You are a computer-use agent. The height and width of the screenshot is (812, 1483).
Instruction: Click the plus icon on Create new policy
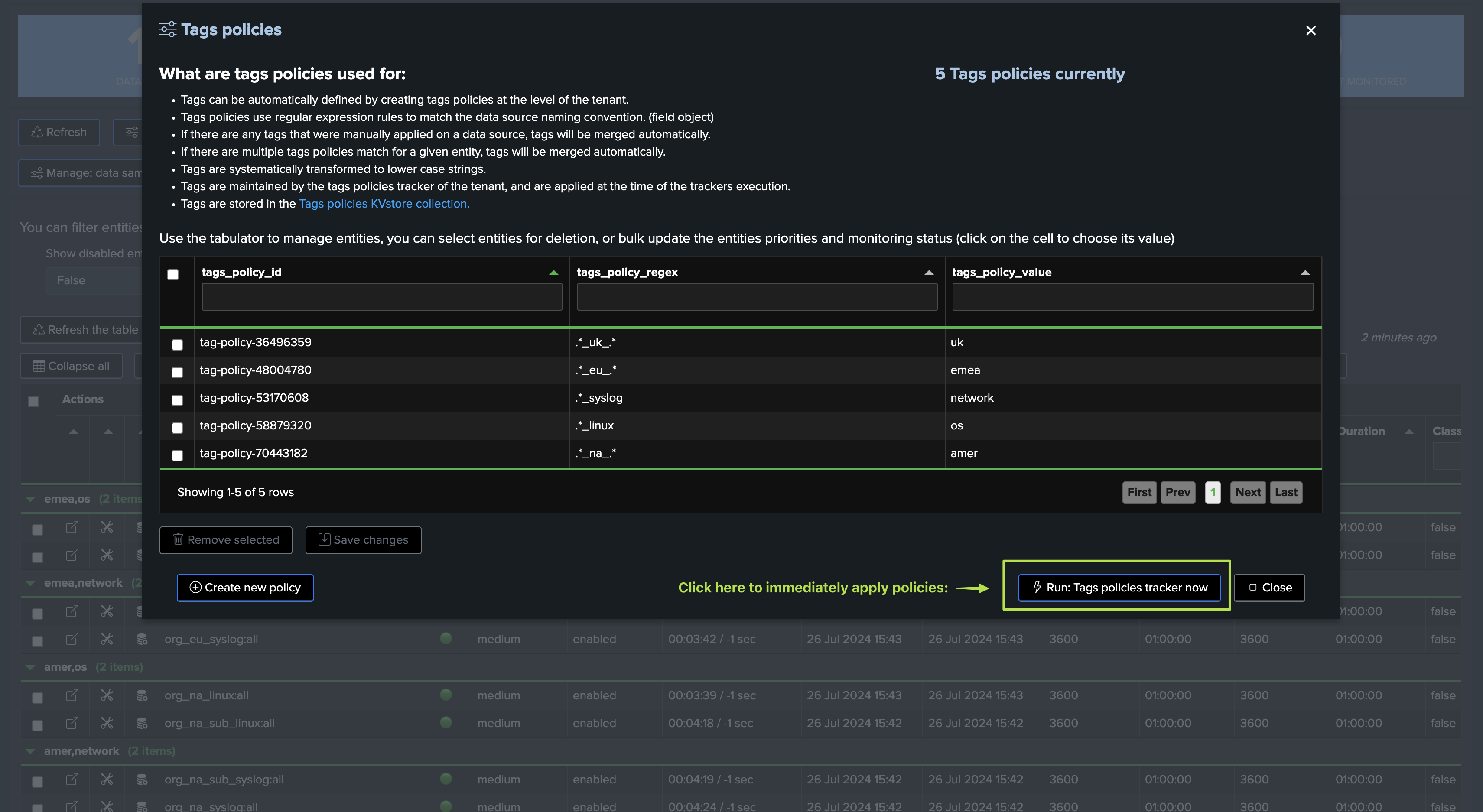(x=195, y=587)
